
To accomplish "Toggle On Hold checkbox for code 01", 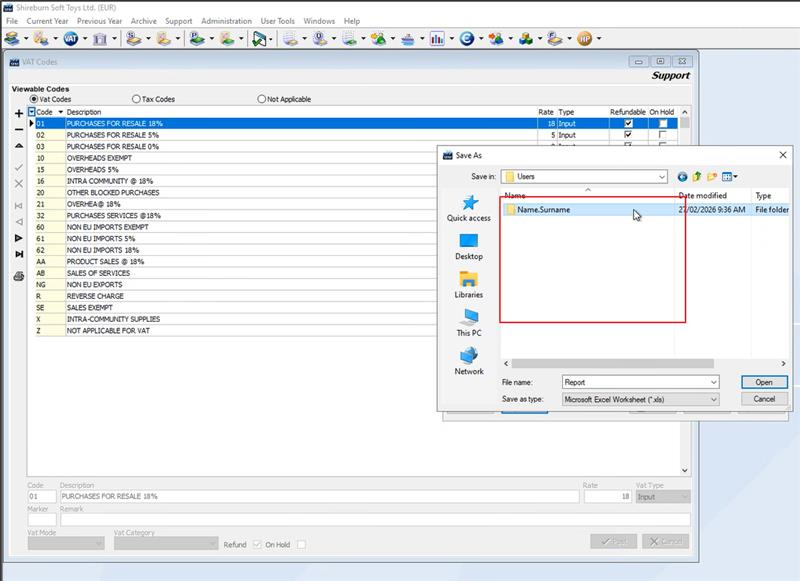I will pyautogui.click(x=663, y=123).
